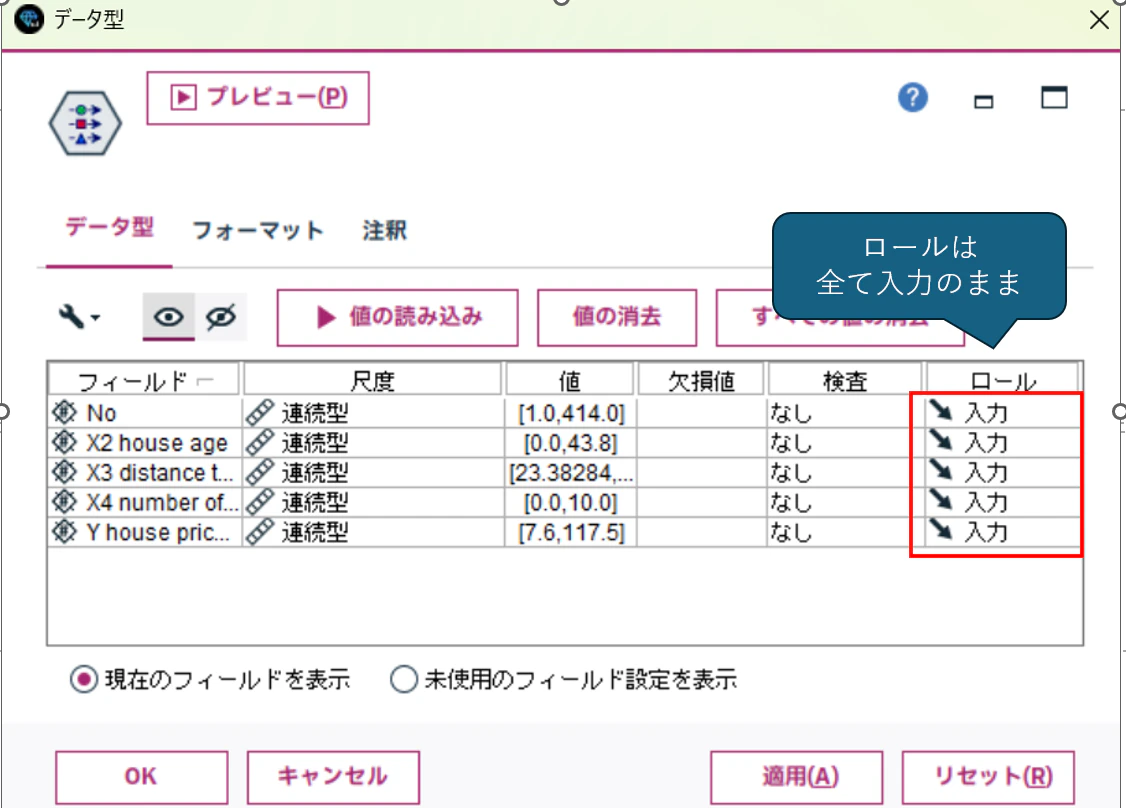Select the X4 number of... field name
Image resolution: width=1126 pixels, height=808 pixels.
coord(162,503)
